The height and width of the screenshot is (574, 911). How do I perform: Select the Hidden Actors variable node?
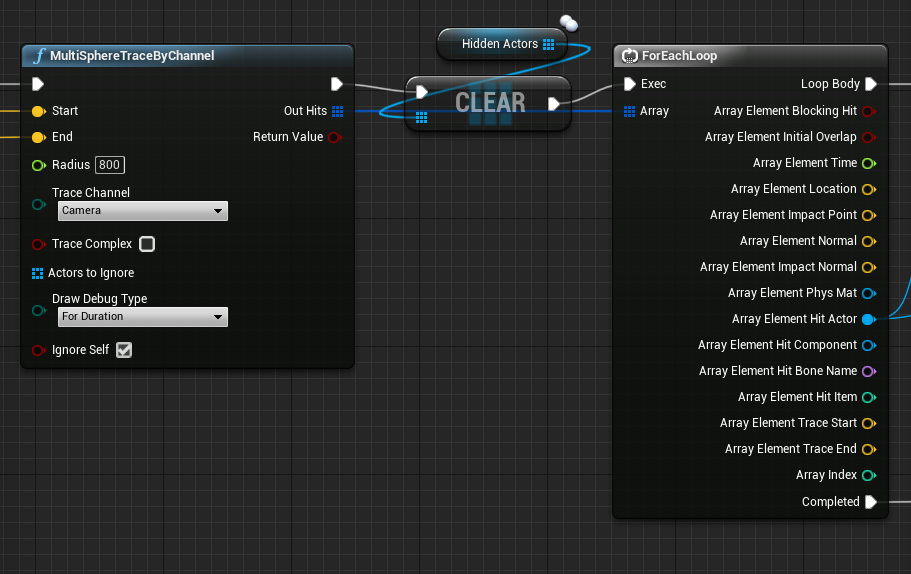[x=502, y=44]
